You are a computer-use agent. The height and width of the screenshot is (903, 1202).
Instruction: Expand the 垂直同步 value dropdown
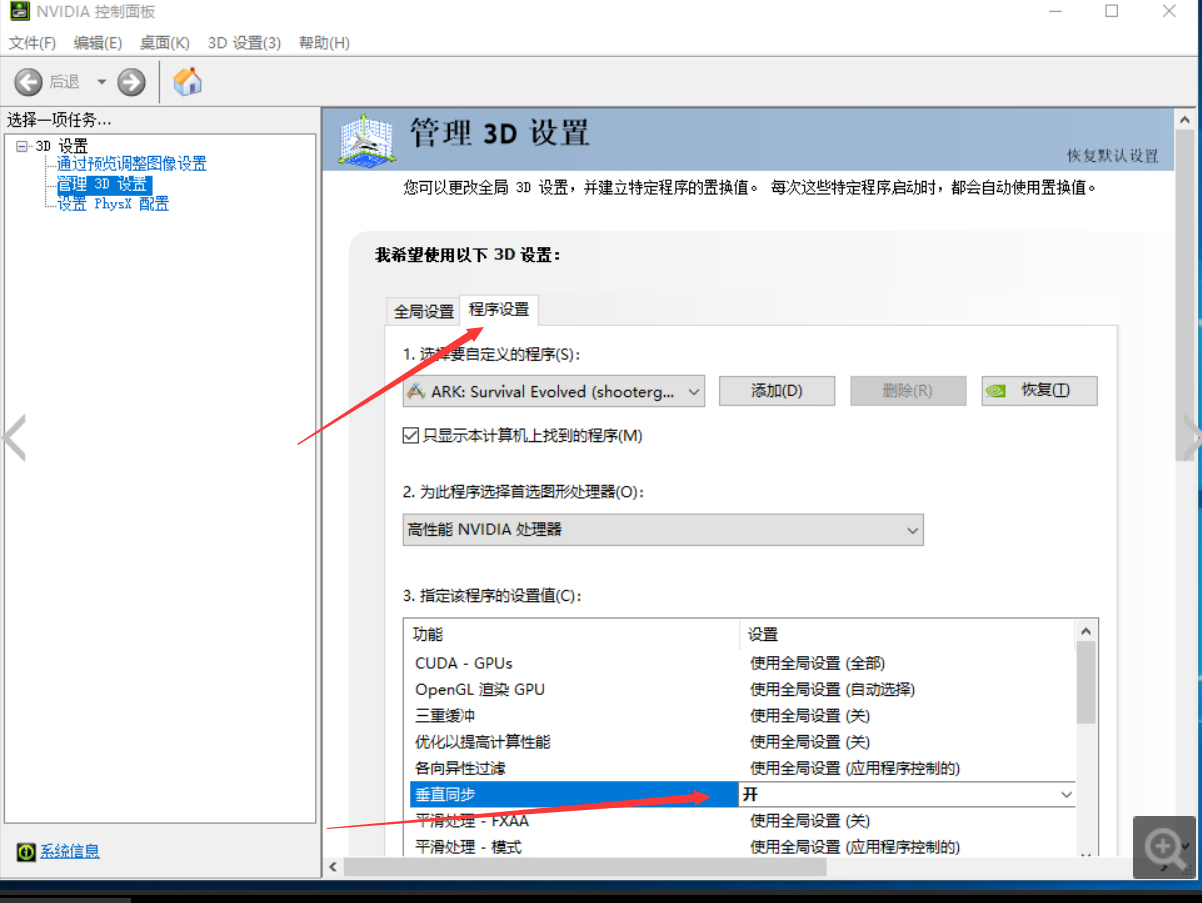[x=1065, y=794]
